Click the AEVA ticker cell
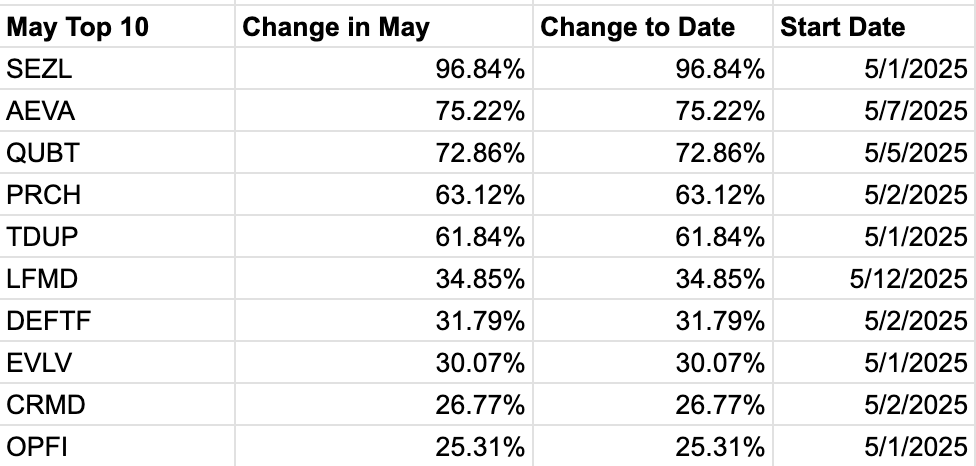Screen dimensions: 976x466 pyautogui.click(x=117, y=111)
